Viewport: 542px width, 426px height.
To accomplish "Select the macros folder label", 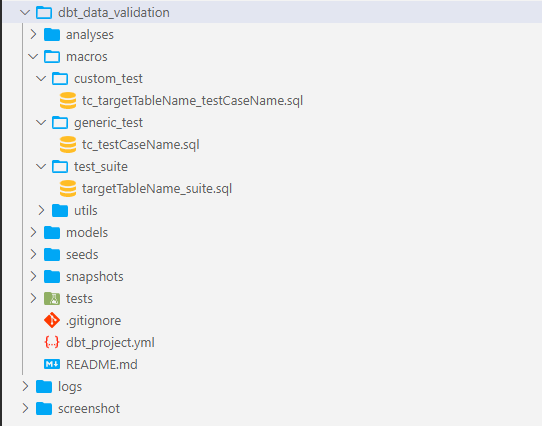I will tap(87, 57).
